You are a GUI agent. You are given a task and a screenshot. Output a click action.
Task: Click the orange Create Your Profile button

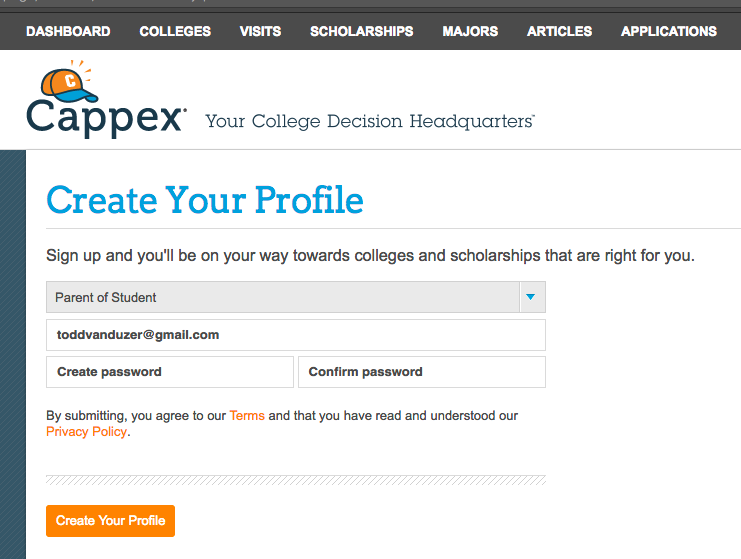click(x=111, y=521)
